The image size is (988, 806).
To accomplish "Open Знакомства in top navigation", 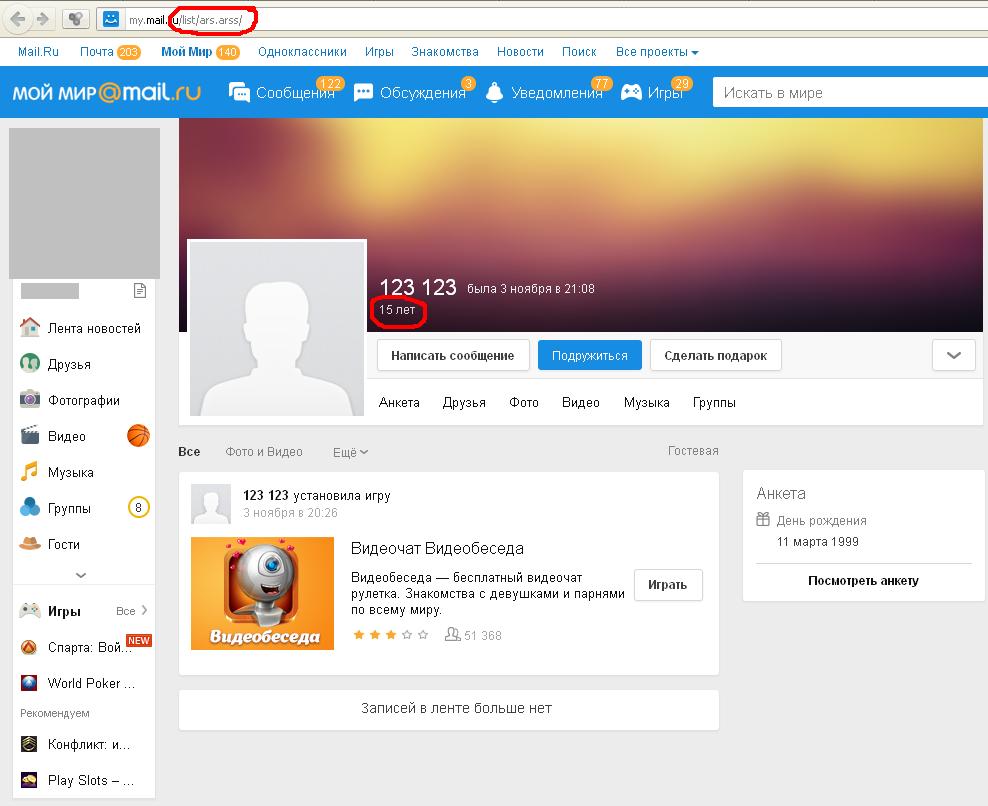I will (445, 52).
